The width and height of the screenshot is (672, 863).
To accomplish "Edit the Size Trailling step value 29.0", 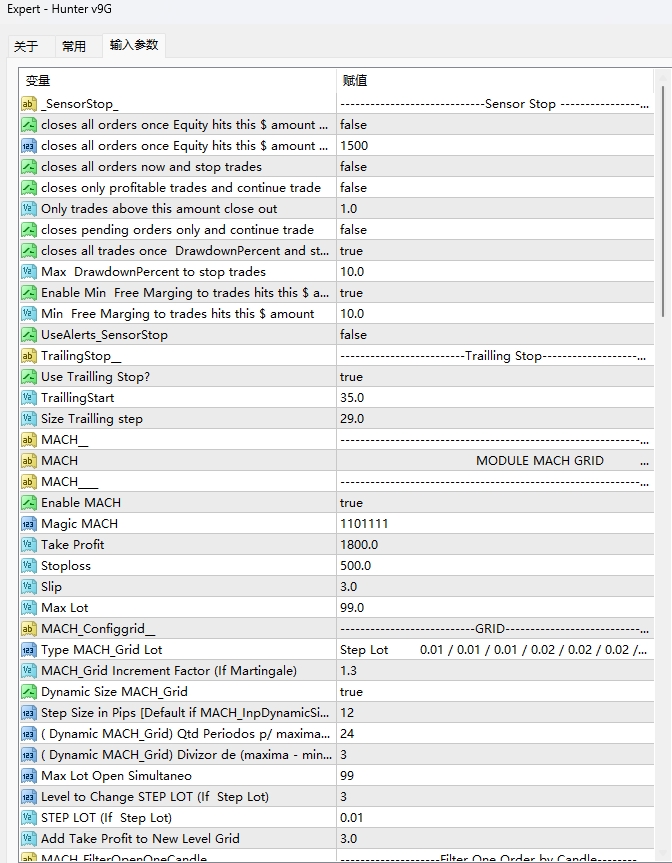I will pos(495,419).
